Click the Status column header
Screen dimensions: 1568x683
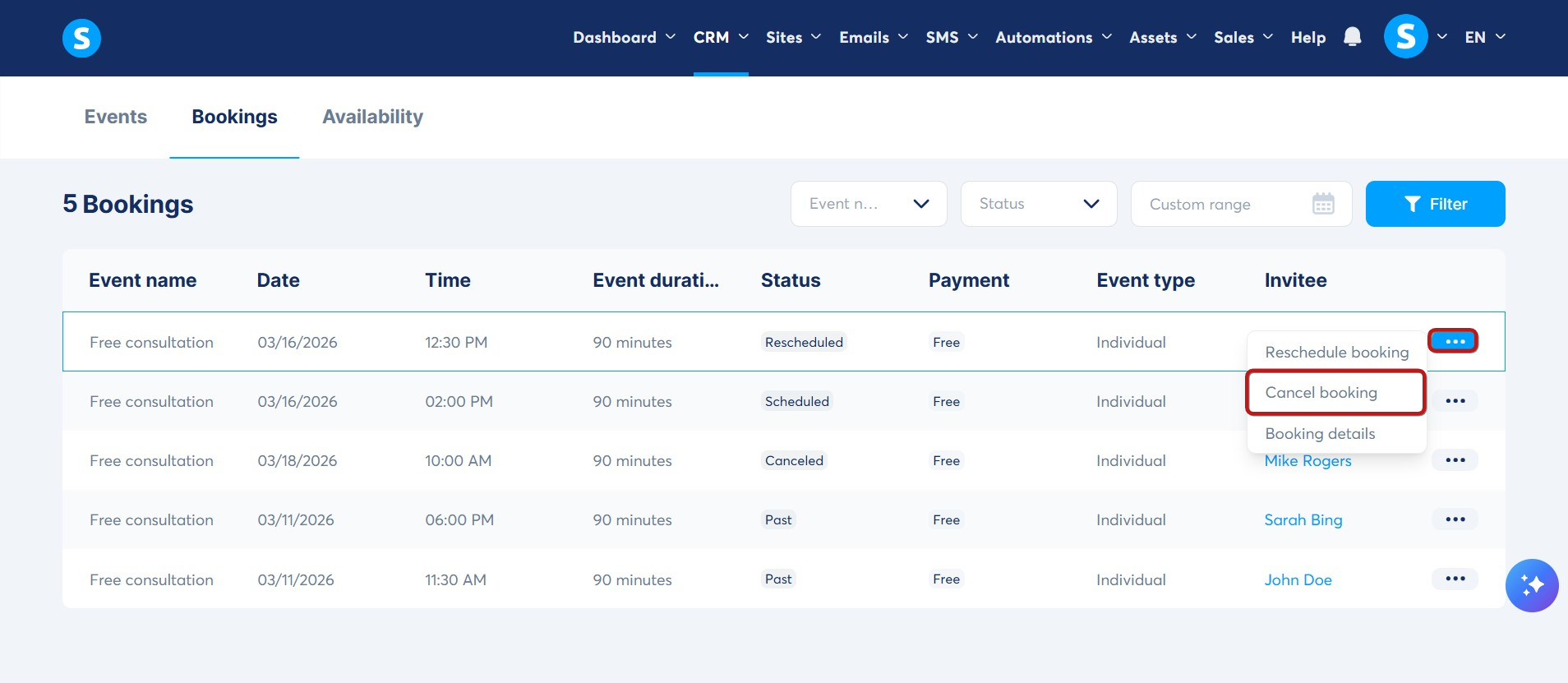[791, 280]
